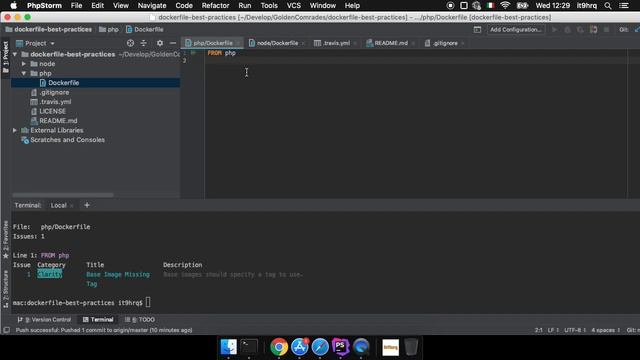Screen dimensions: 640x360
Task: Click the Wi-Fi icon in menu bar
Action: (x=505, y=6)
